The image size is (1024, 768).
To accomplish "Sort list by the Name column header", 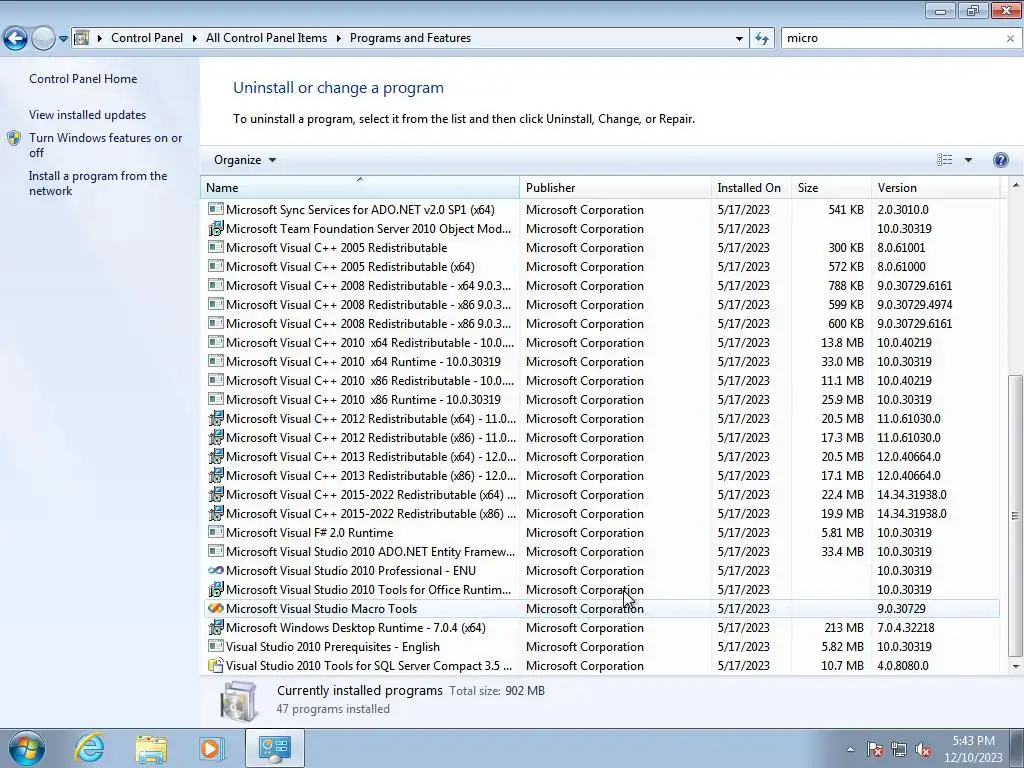I will point(360,187).
